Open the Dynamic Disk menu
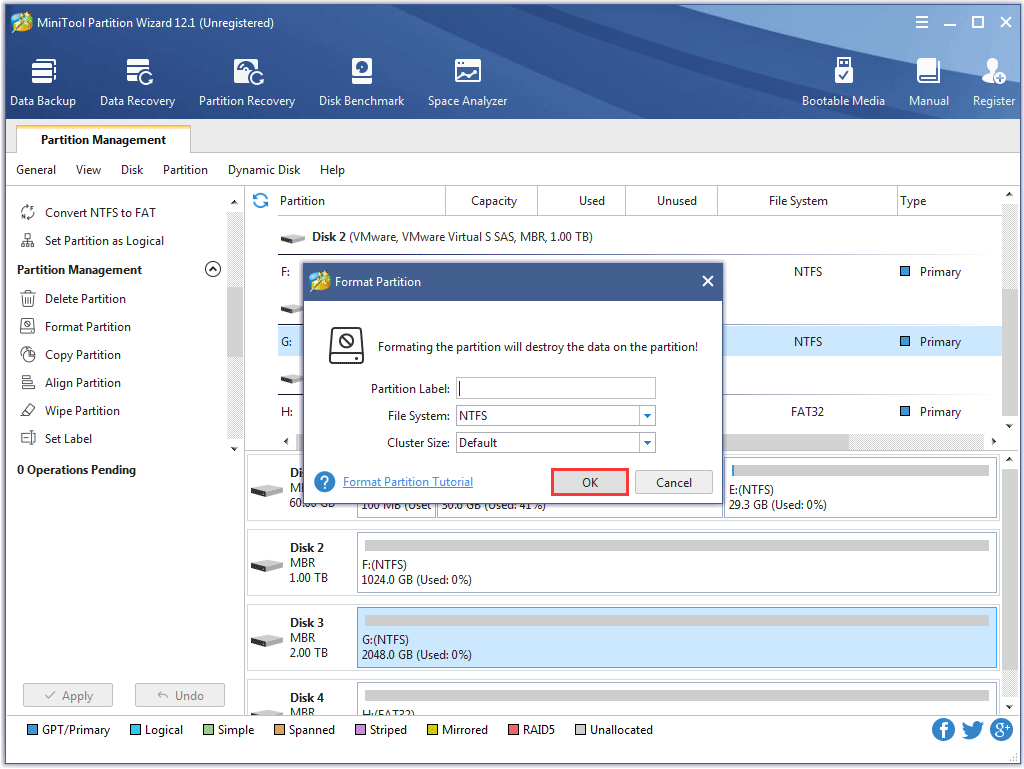This screenshot has height=769, width=1024. coord(264,170)
